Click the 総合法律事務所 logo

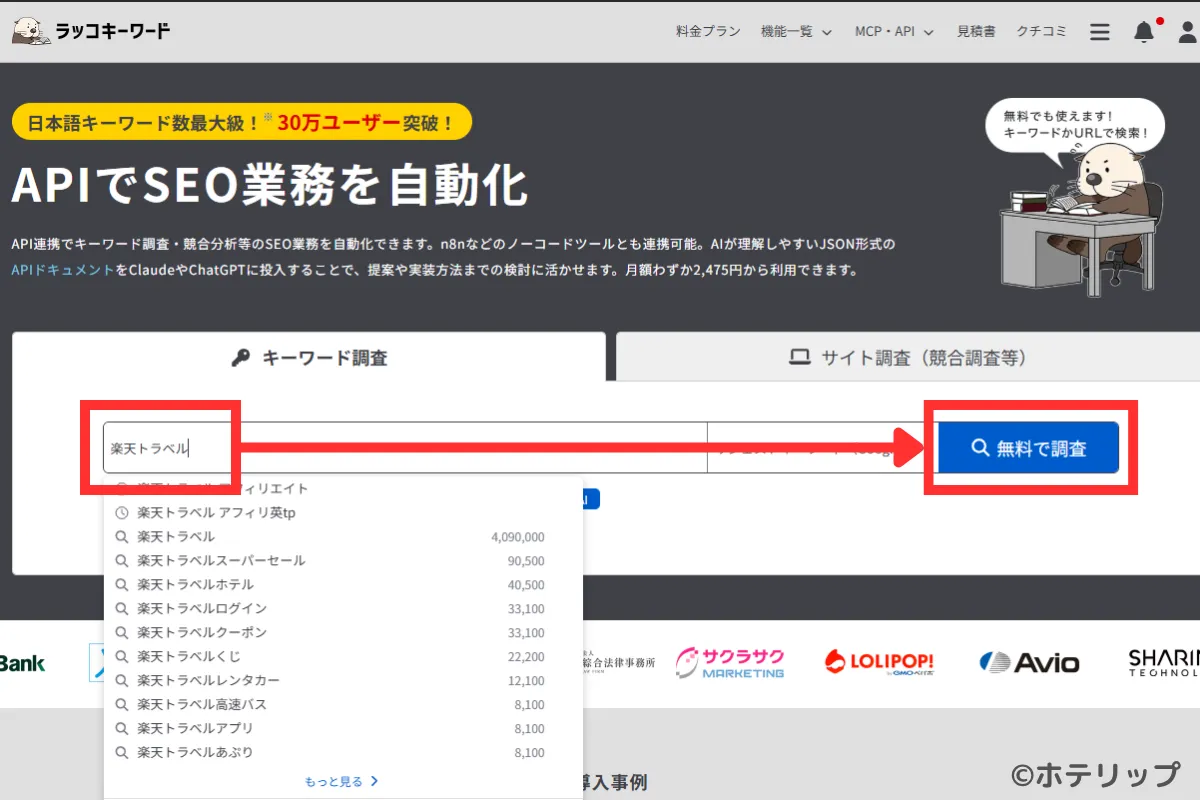[619, 662]
